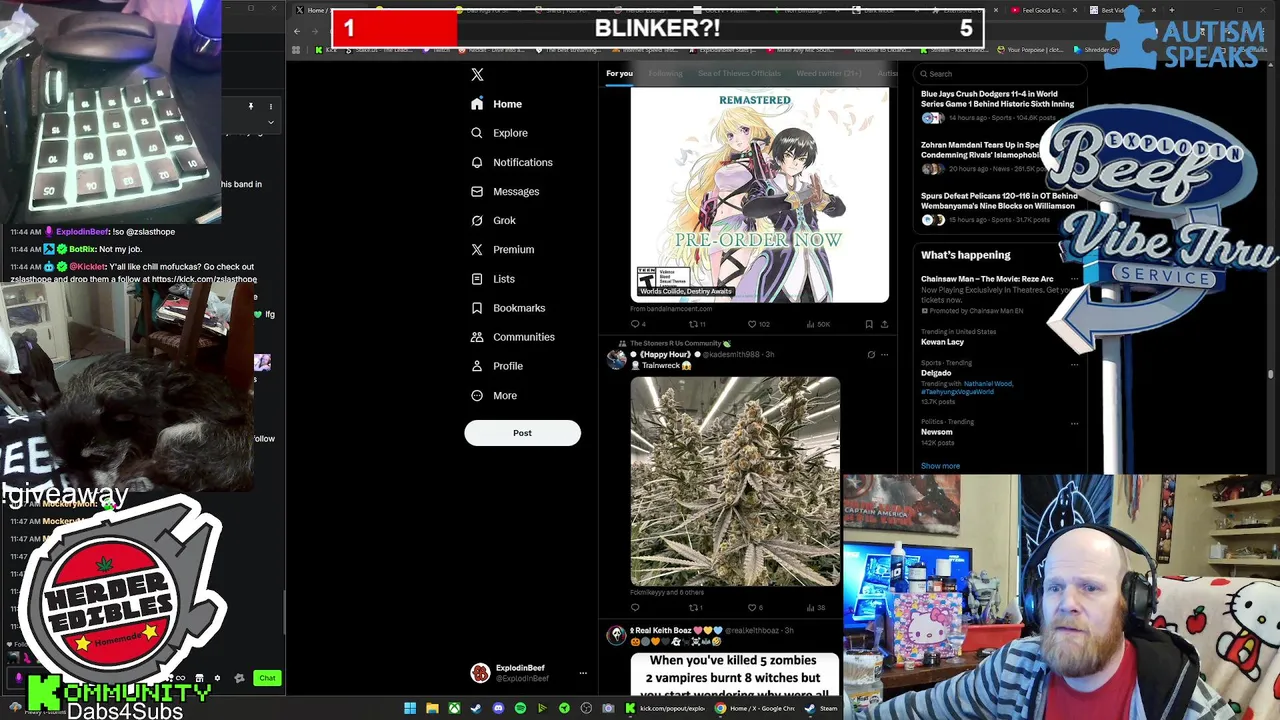This screenshot has width=1280, height=720.
Task: Click the Lists icon in the sidebar
Action: [x=477, y=279]
